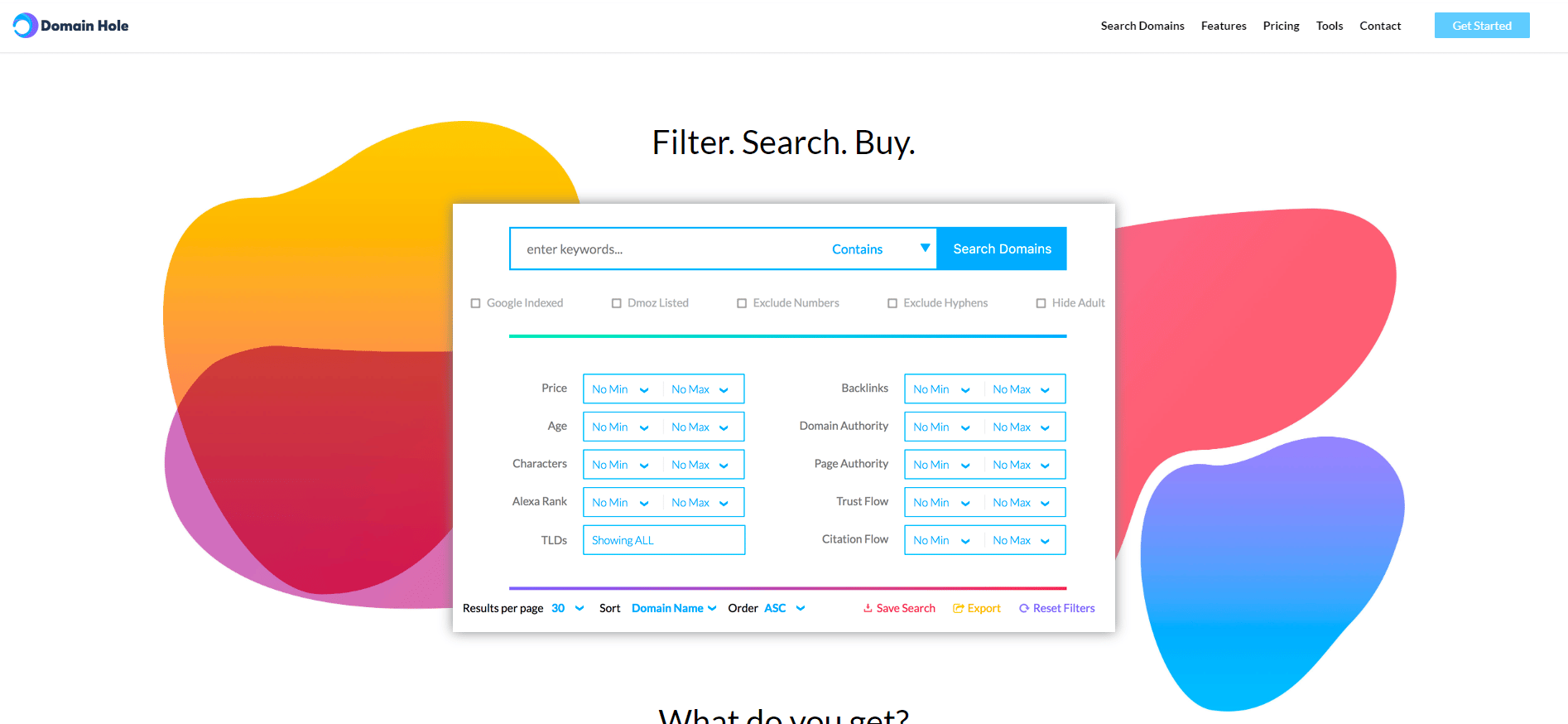Click the Domain Hole logo icon
Screen dimensions: 1568x724
pos(26,26)
